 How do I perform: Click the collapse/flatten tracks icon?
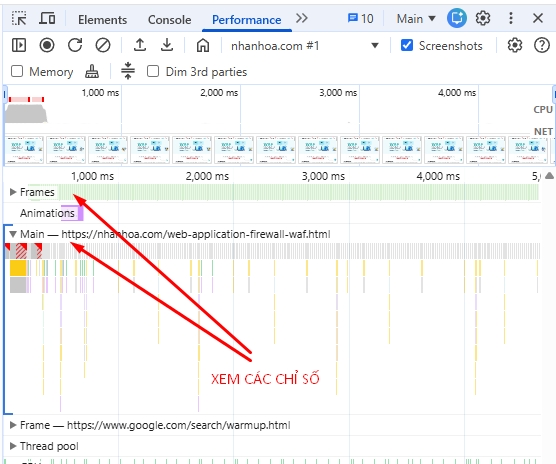128,71
